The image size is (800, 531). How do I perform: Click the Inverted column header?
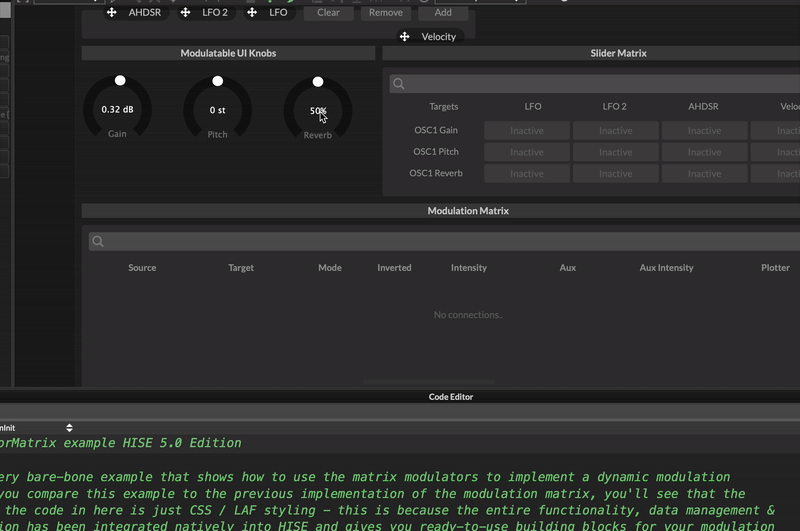[394, 268]
